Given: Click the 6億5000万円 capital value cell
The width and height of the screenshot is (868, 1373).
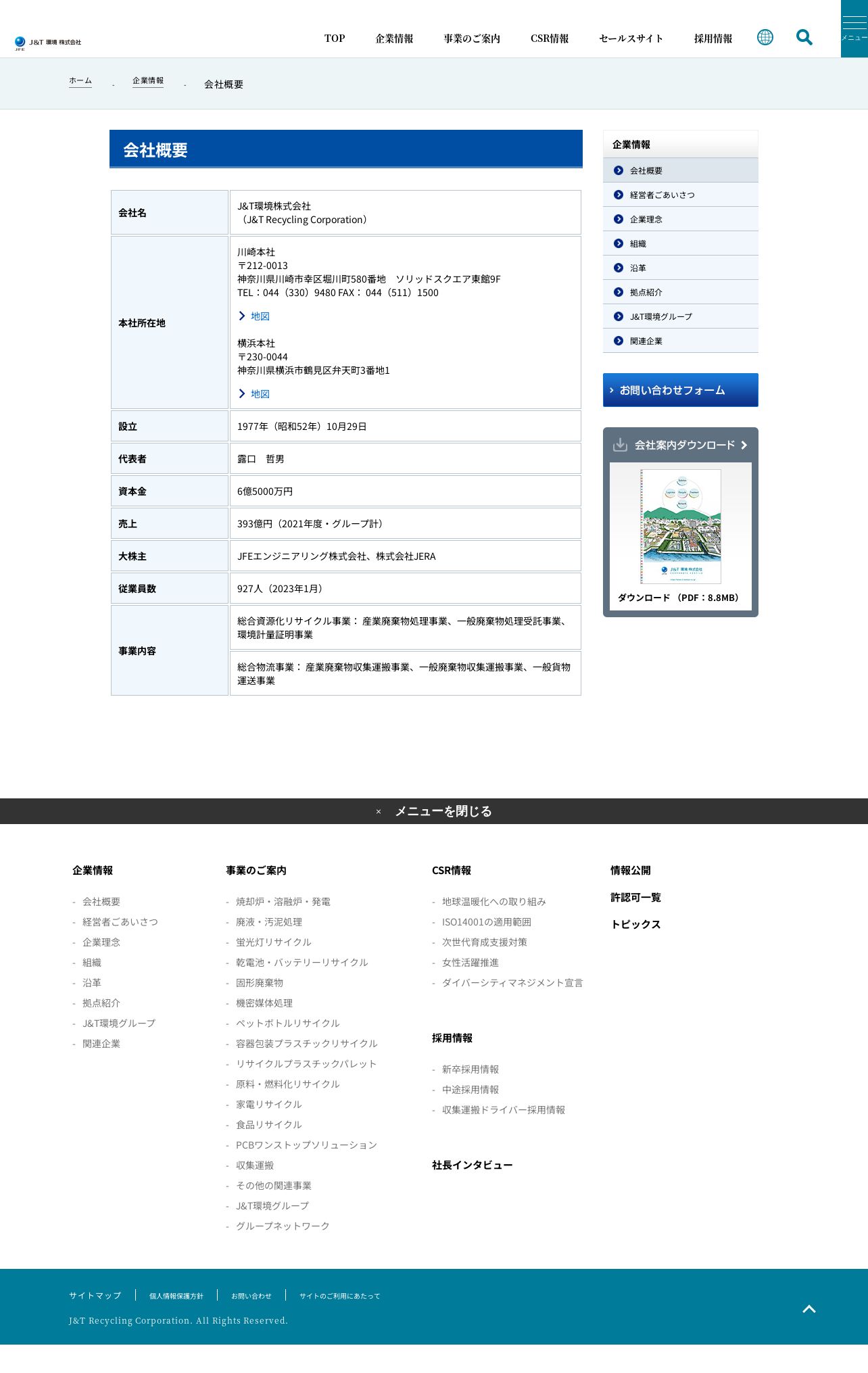Looking at the screenshot, I should 406,491.
